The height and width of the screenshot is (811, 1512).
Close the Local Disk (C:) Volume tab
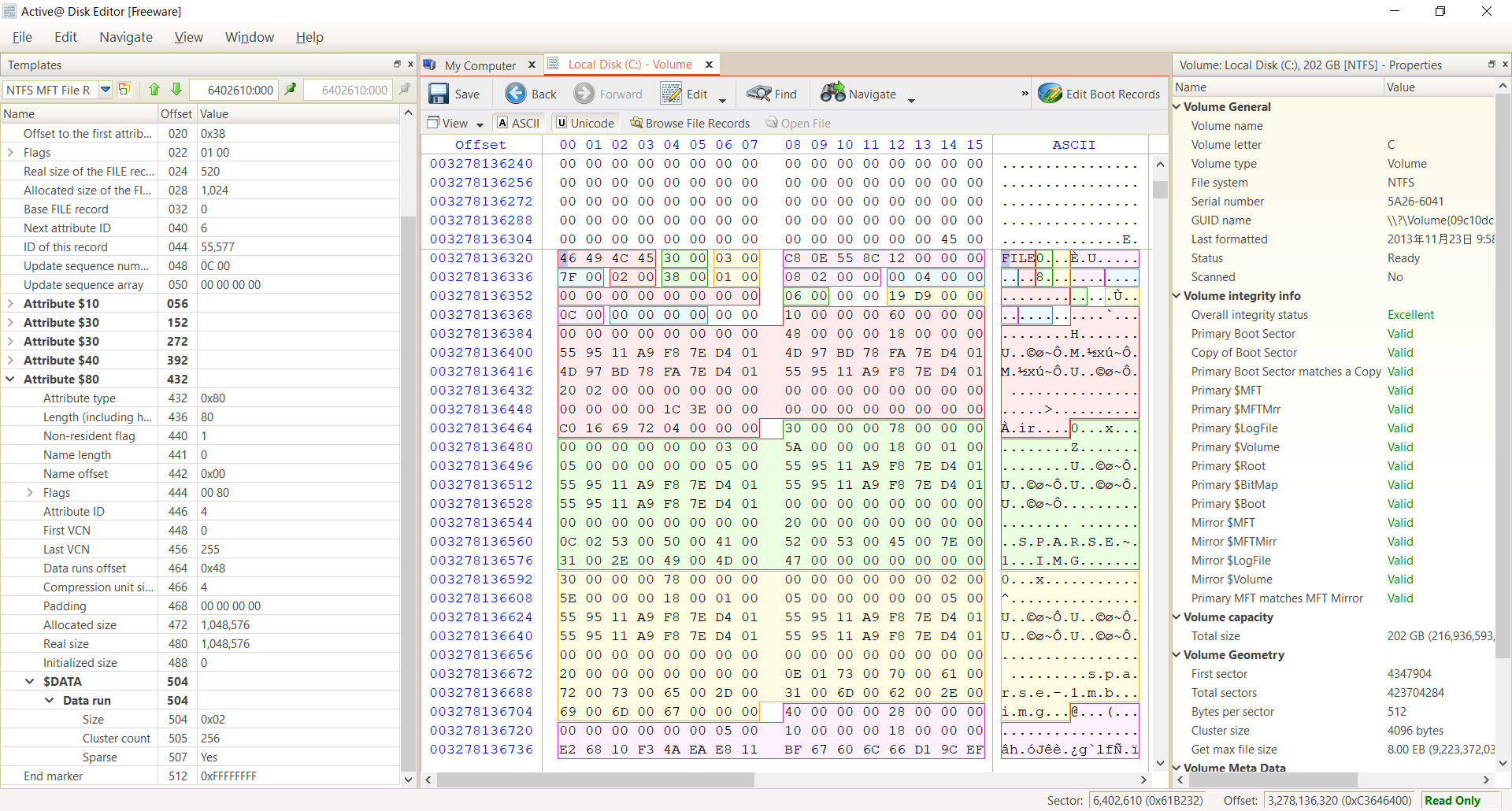click(709, 65)
